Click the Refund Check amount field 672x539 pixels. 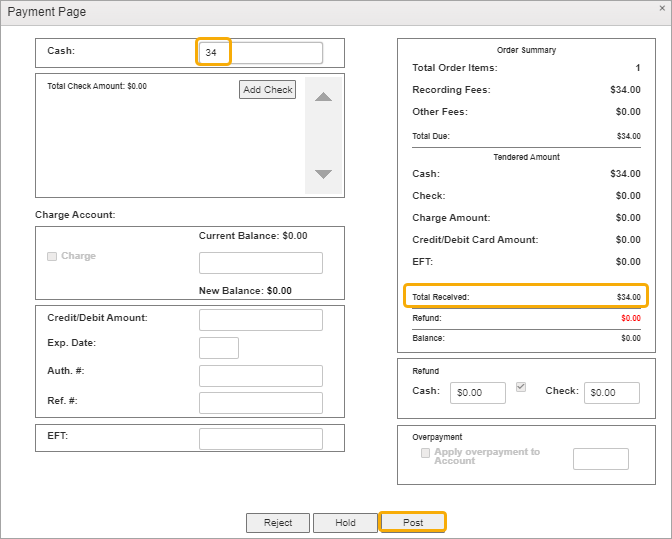[611, 393]
